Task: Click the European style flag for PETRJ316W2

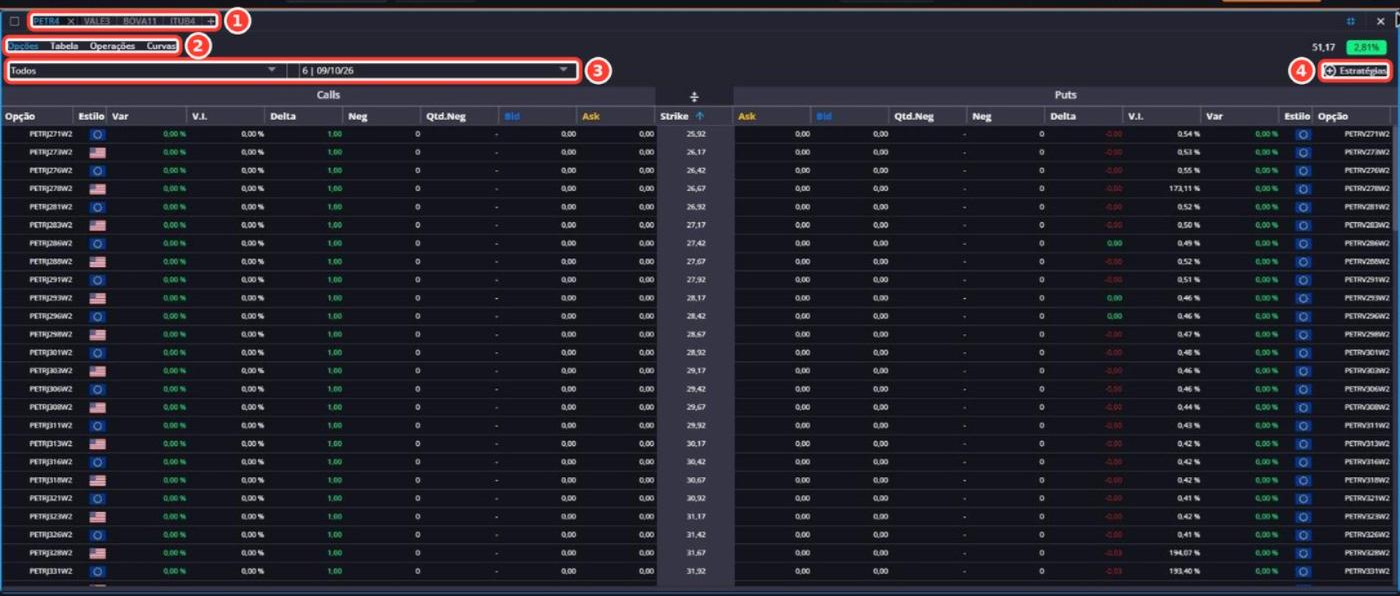Action: pos(97,462)
